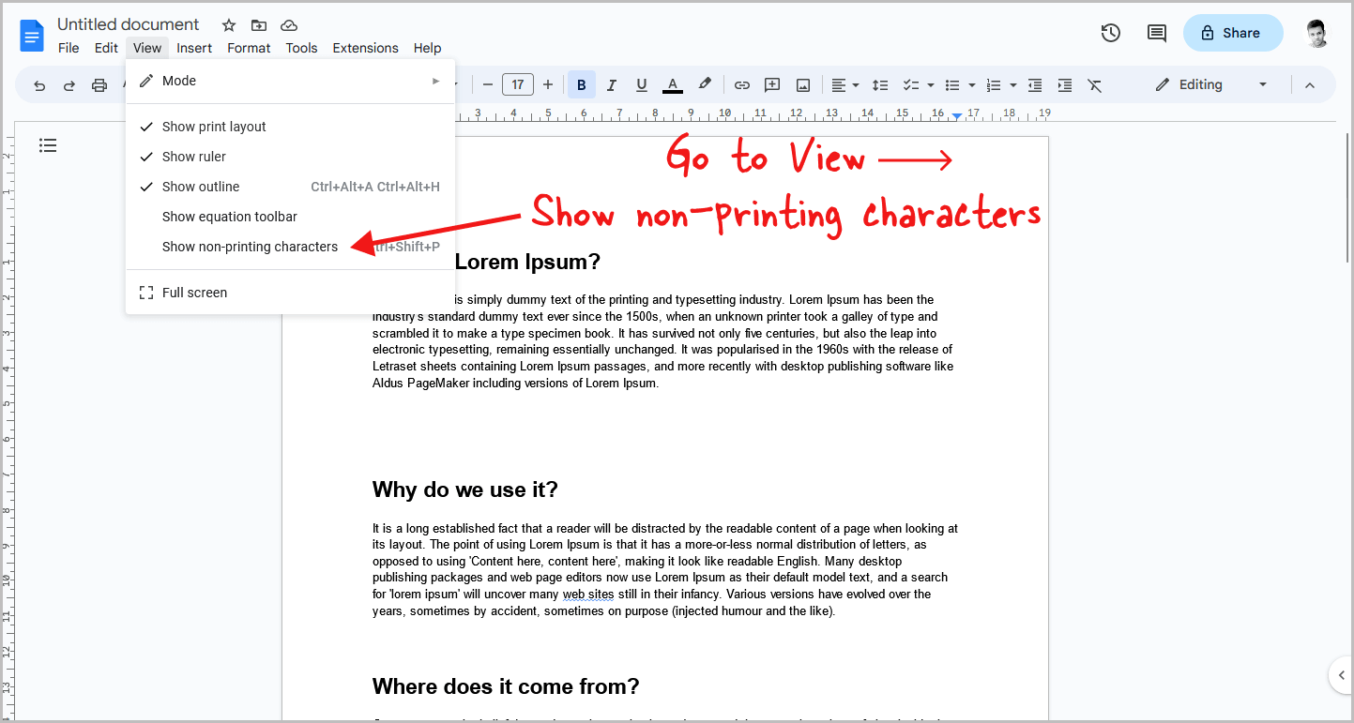This screenshot has height=723, width=1354.
Task: Click the Undo arrow
Action: click(x=40, y=86)
